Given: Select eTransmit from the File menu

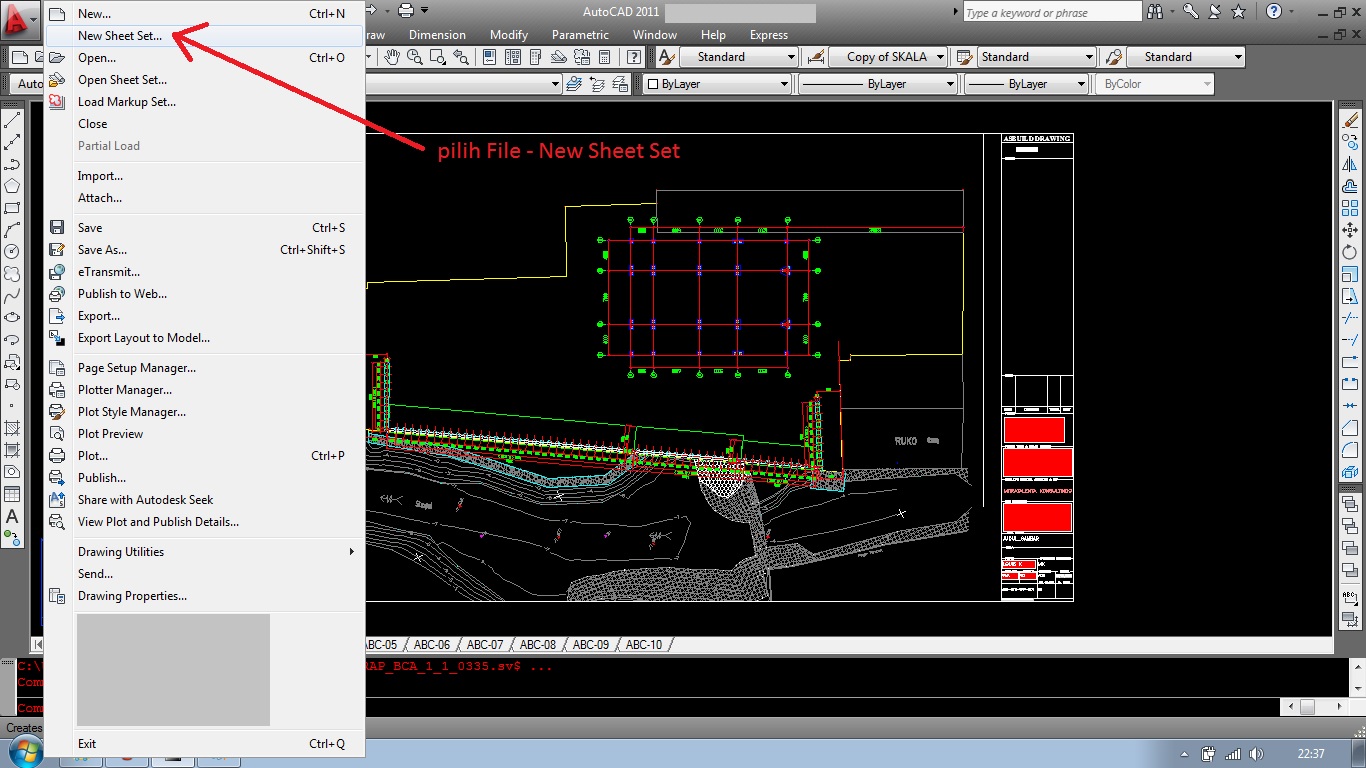Looking at the screenshot, I should [108, 271].
